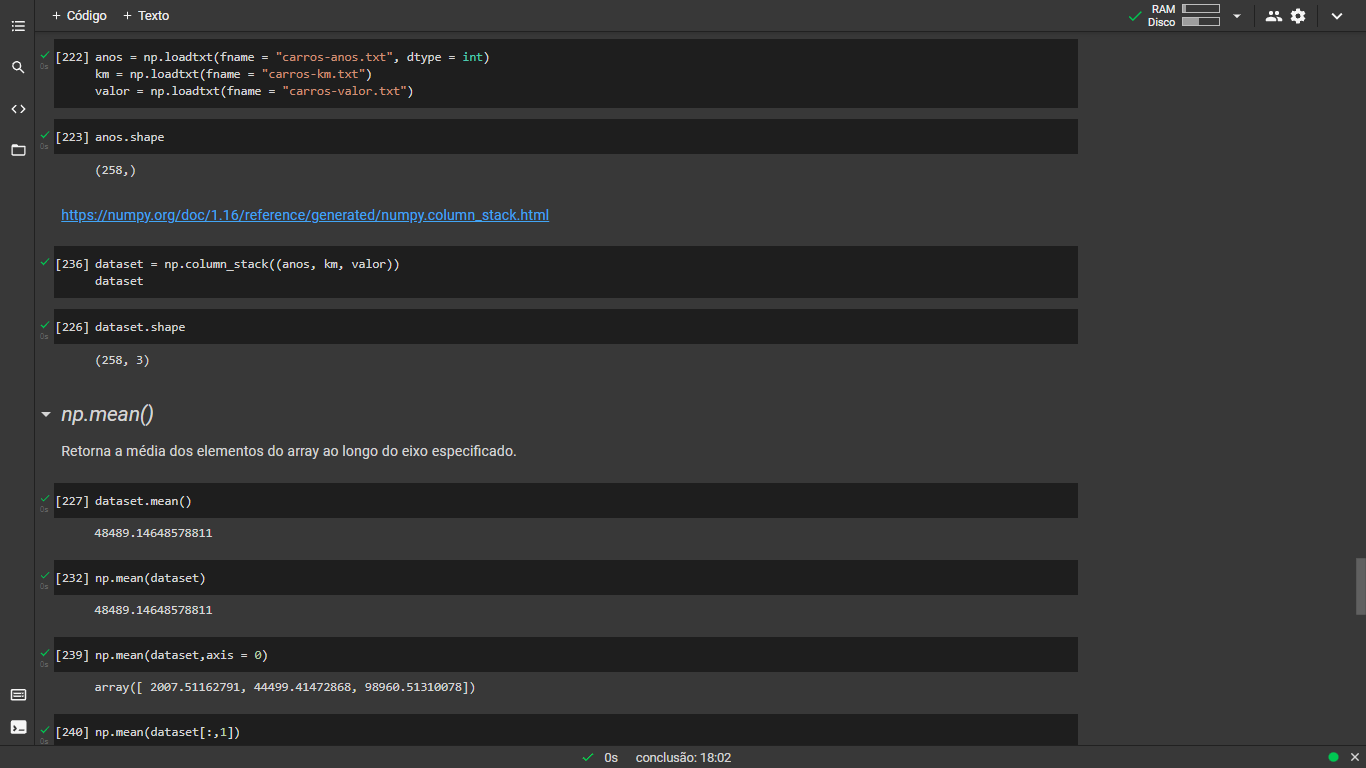Click the code line valor = np.loadtxt
1366x768 pixels.
254,91
